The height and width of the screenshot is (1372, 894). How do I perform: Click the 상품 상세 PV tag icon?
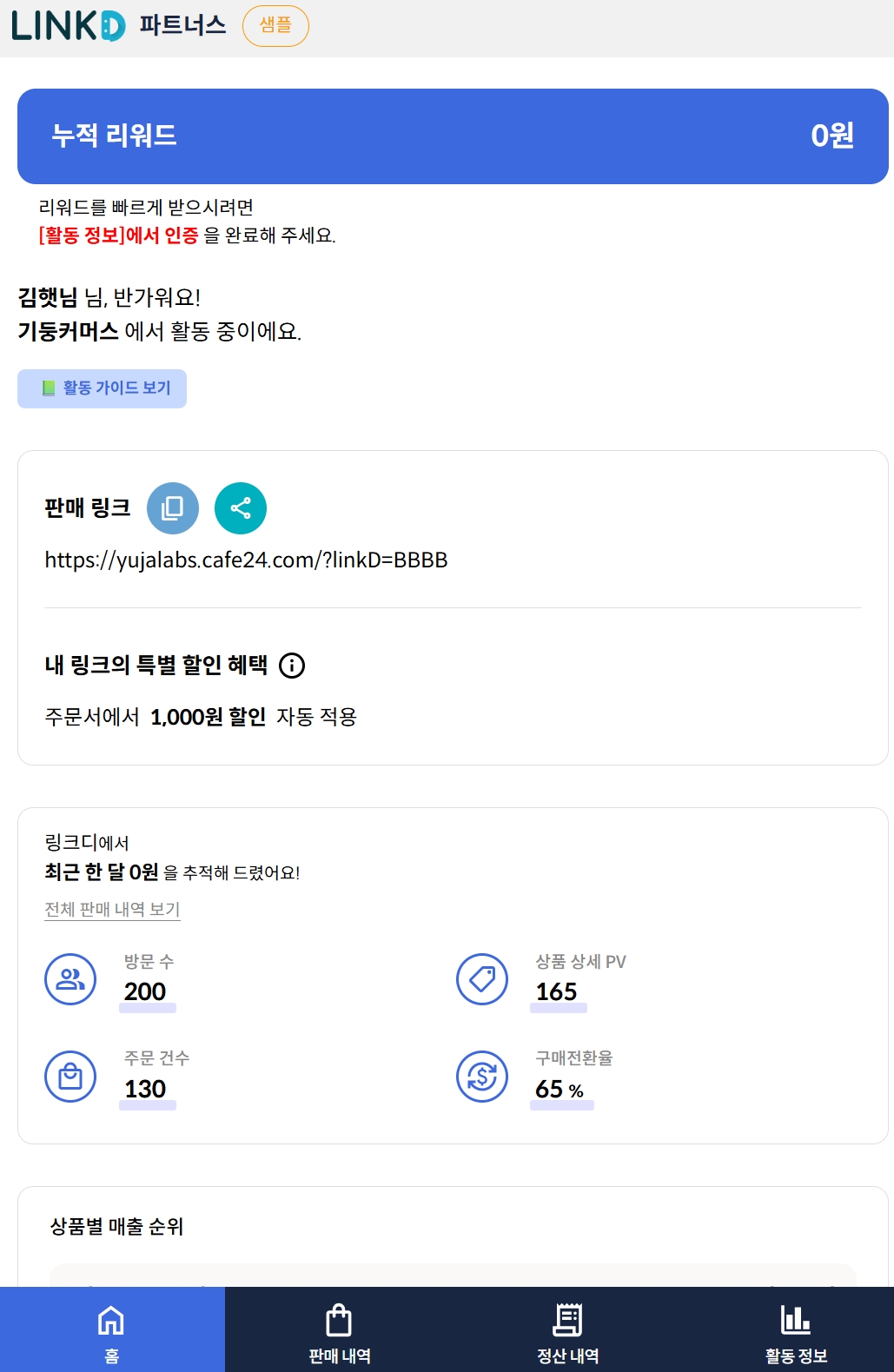[482, 979]
